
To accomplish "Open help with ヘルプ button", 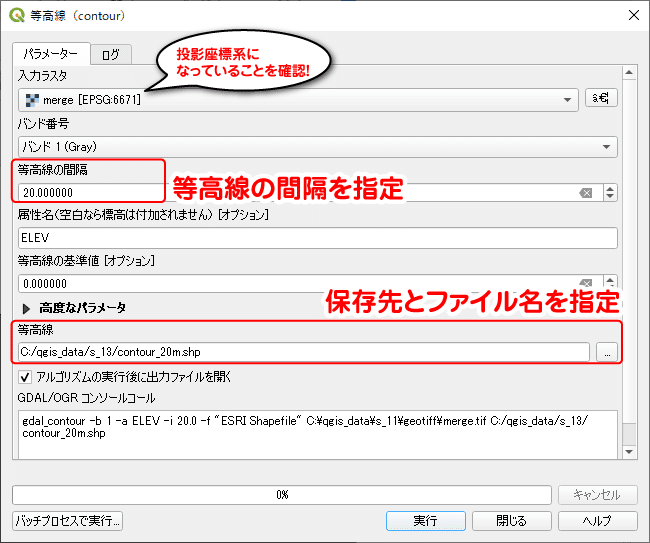I will click(597, 521).
